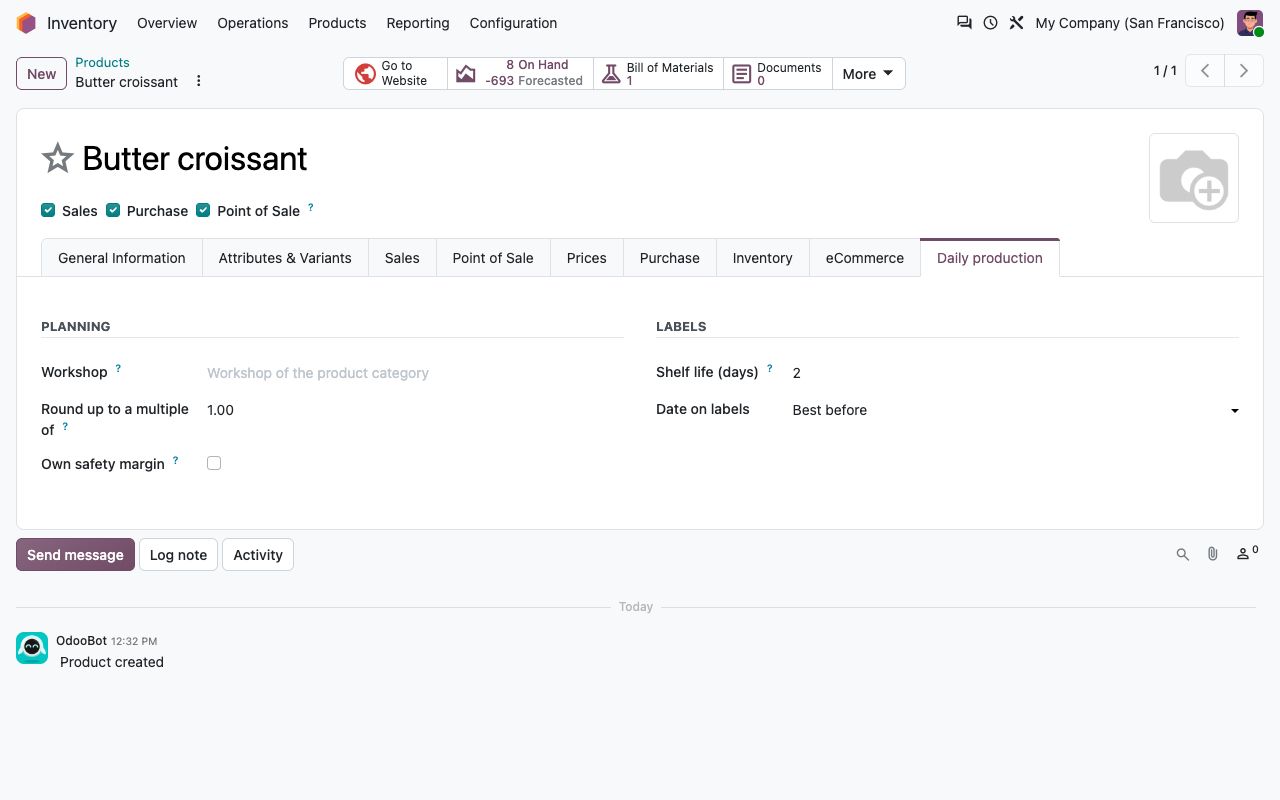The width and height of the screenshot is (1280, 800).
Task: Enable the Own safety margin checkbox
Action: [x=214, y=463]
